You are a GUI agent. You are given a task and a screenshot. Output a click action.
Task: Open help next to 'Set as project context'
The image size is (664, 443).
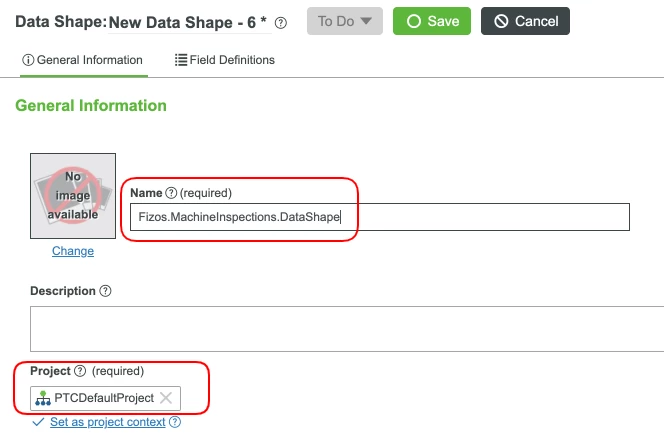click(174, 422)
